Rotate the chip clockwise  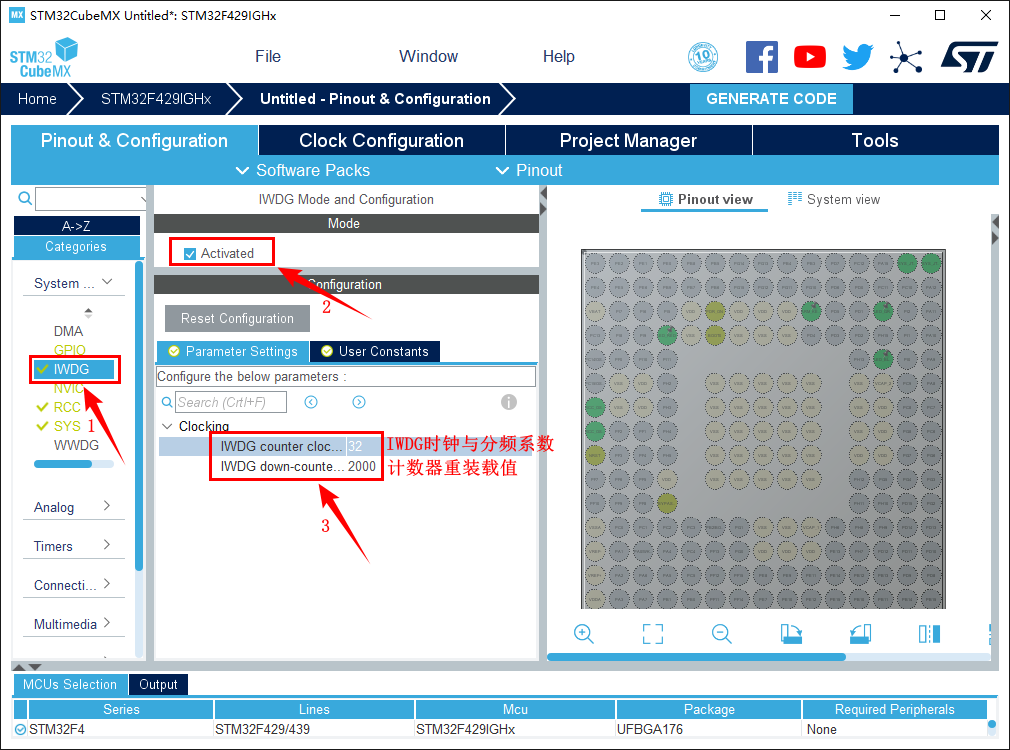click(x=791, y=634)
